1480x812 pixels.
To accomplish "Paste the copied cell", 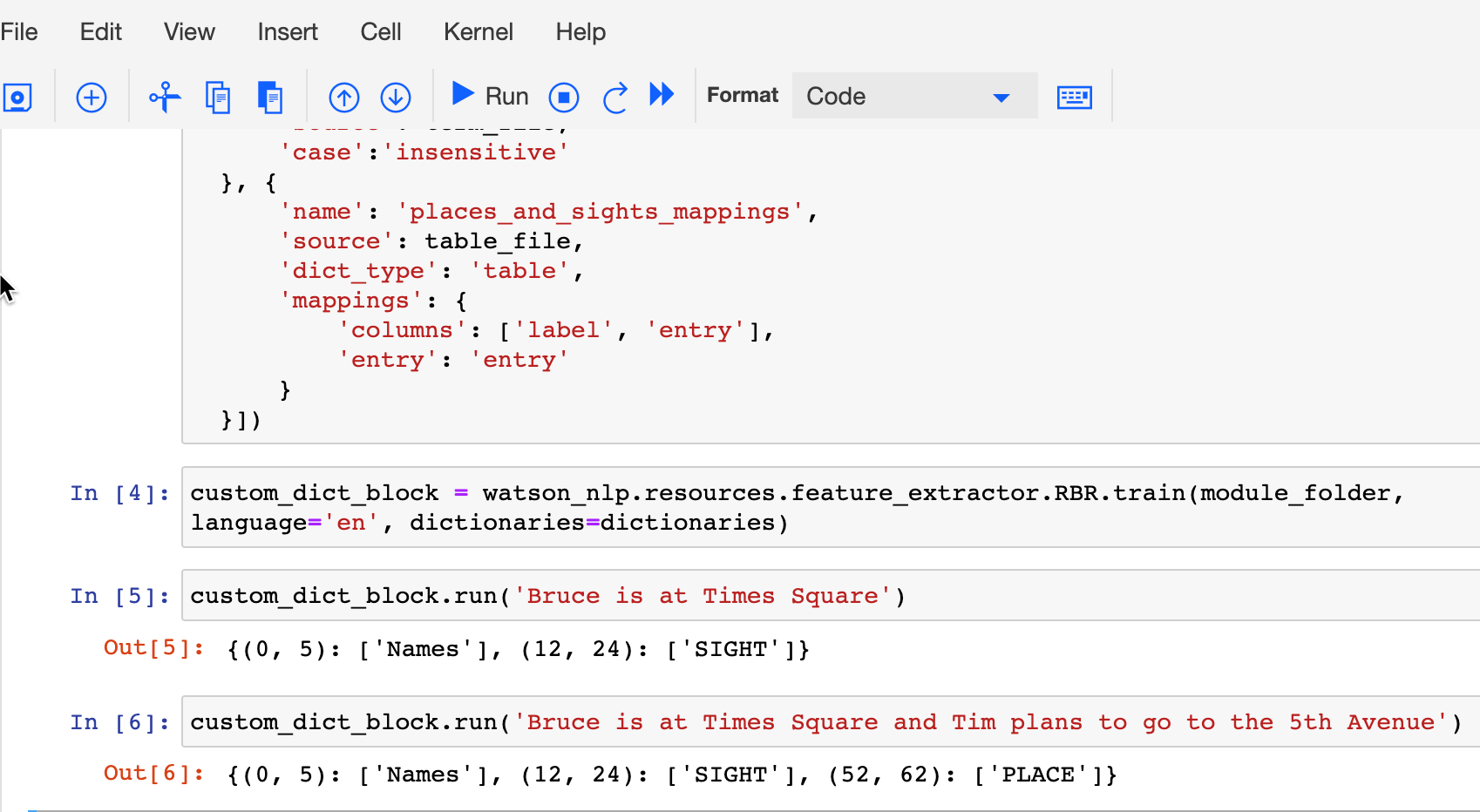I will point(270,97).
